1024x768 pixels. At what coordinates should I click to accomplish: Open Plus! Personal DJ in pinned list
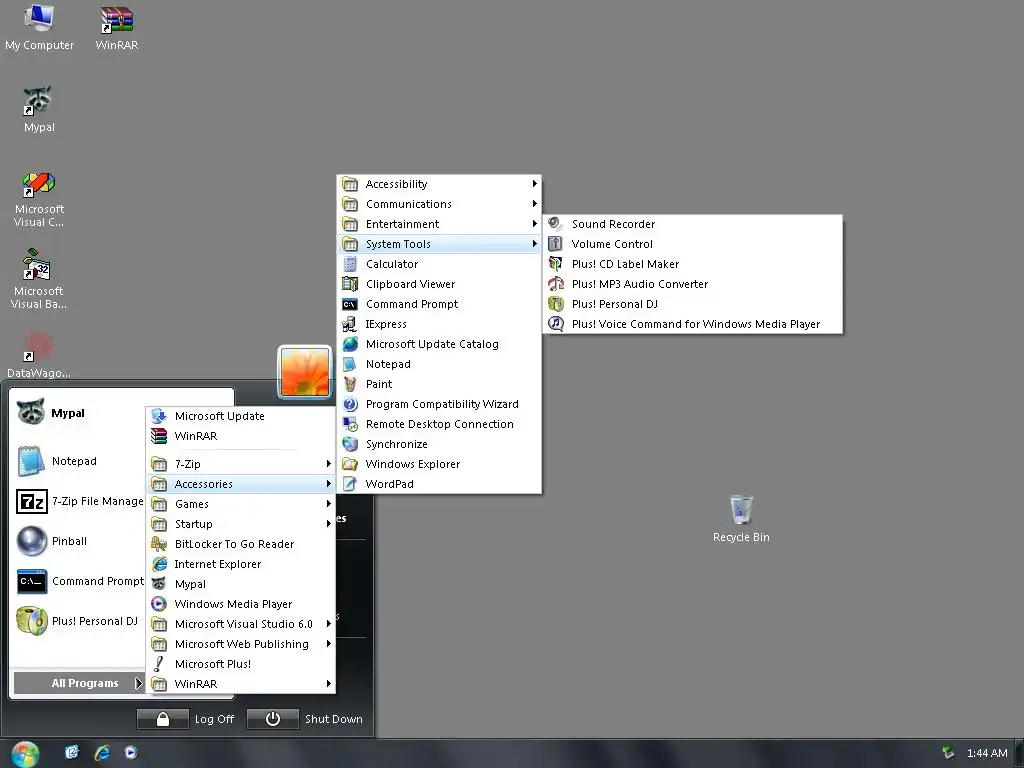[x=78, y=621]
